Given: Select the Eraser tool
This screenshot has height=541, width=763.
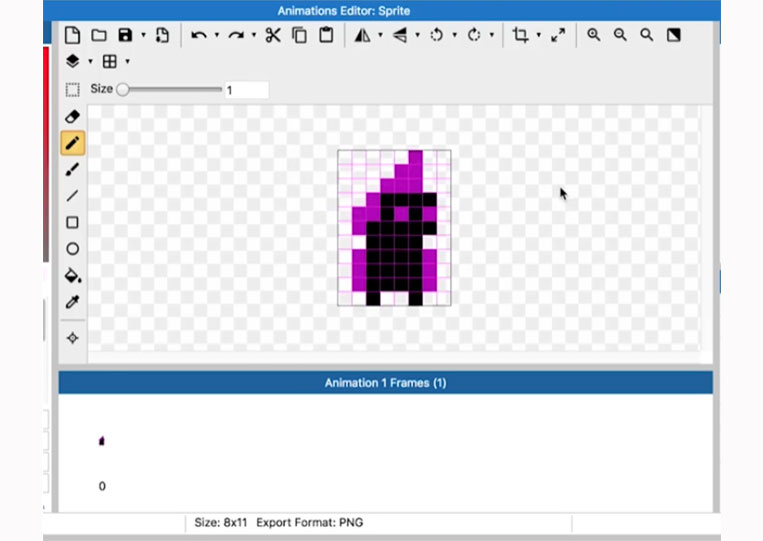Looking at the screenshot, I should coord(73,117).
